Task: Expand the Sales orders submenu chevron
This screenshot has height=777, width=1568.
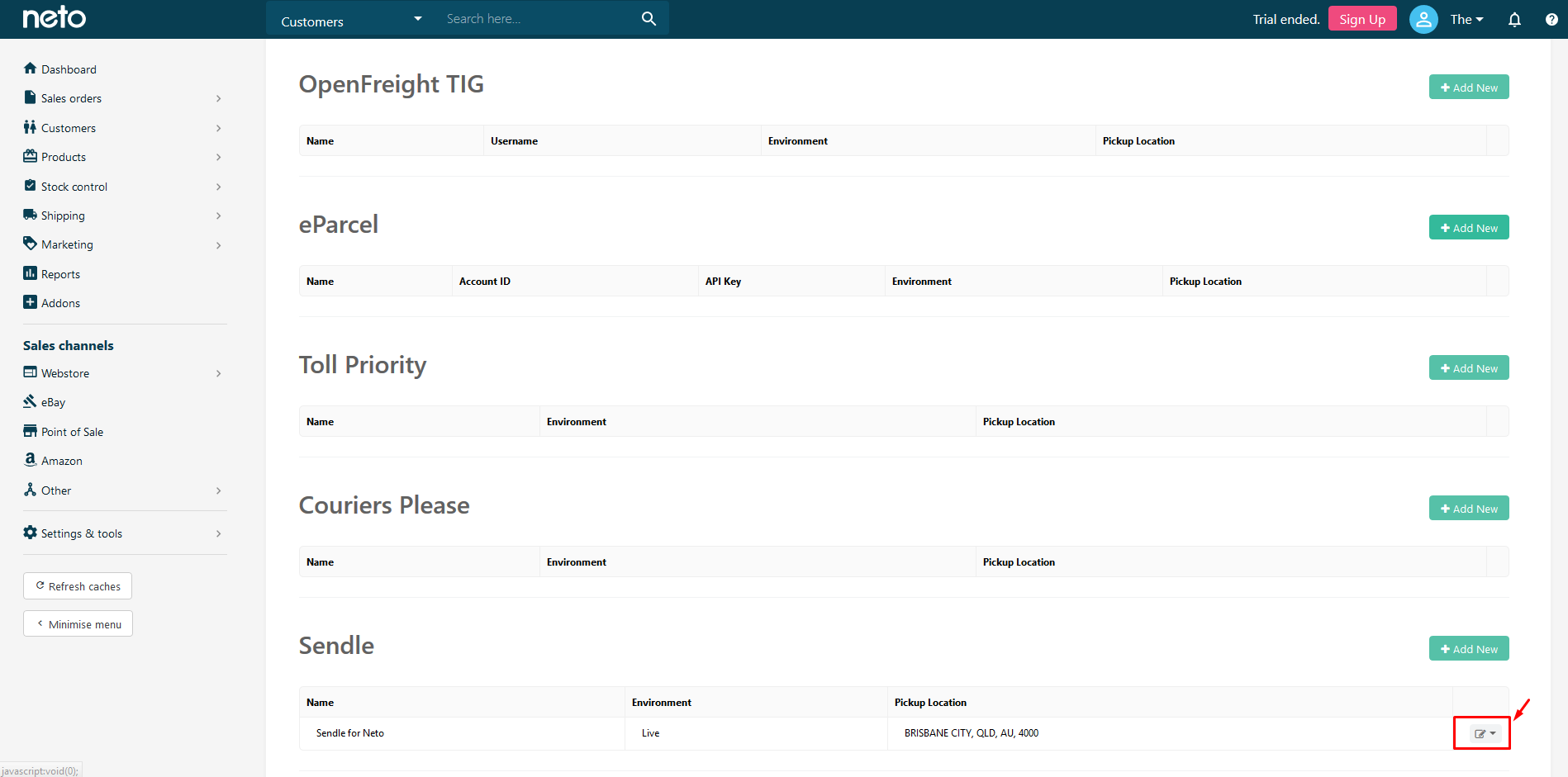Action: [x=218, y=98]
